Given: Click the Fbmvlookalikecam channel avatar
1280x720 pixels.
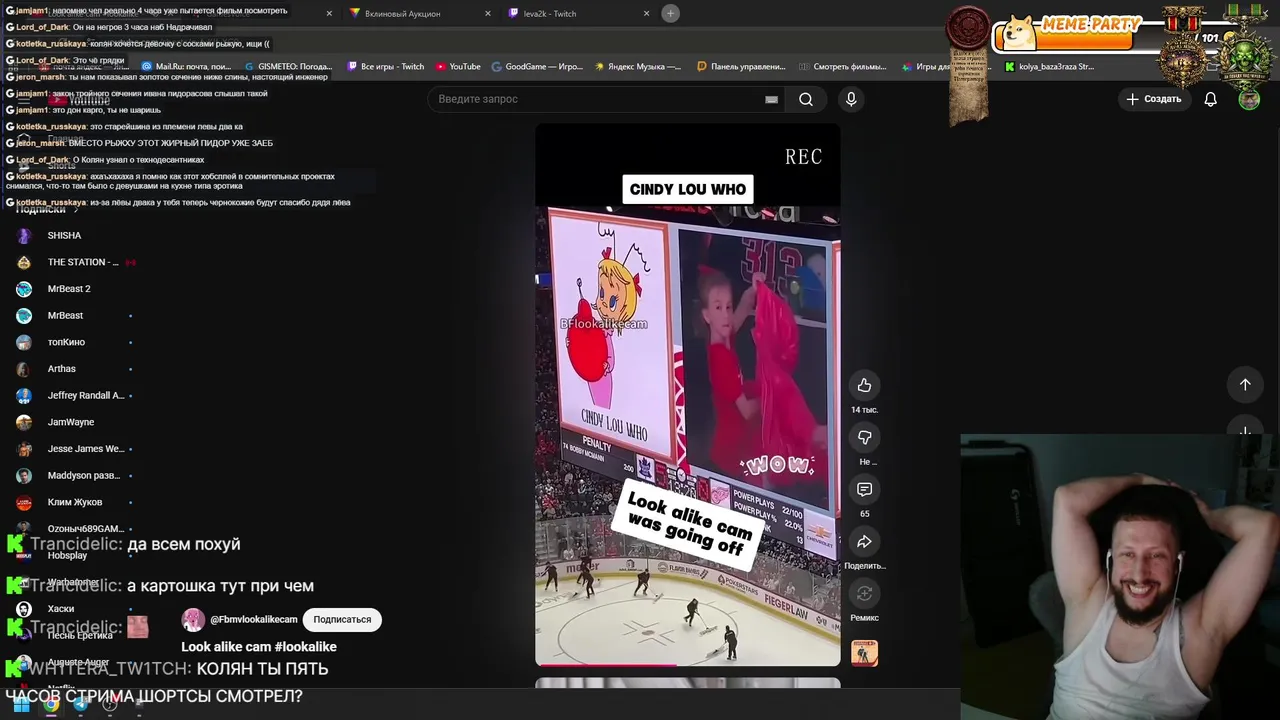Looking at the screenshot, I should pyautogui.click(x=193, y=620).
